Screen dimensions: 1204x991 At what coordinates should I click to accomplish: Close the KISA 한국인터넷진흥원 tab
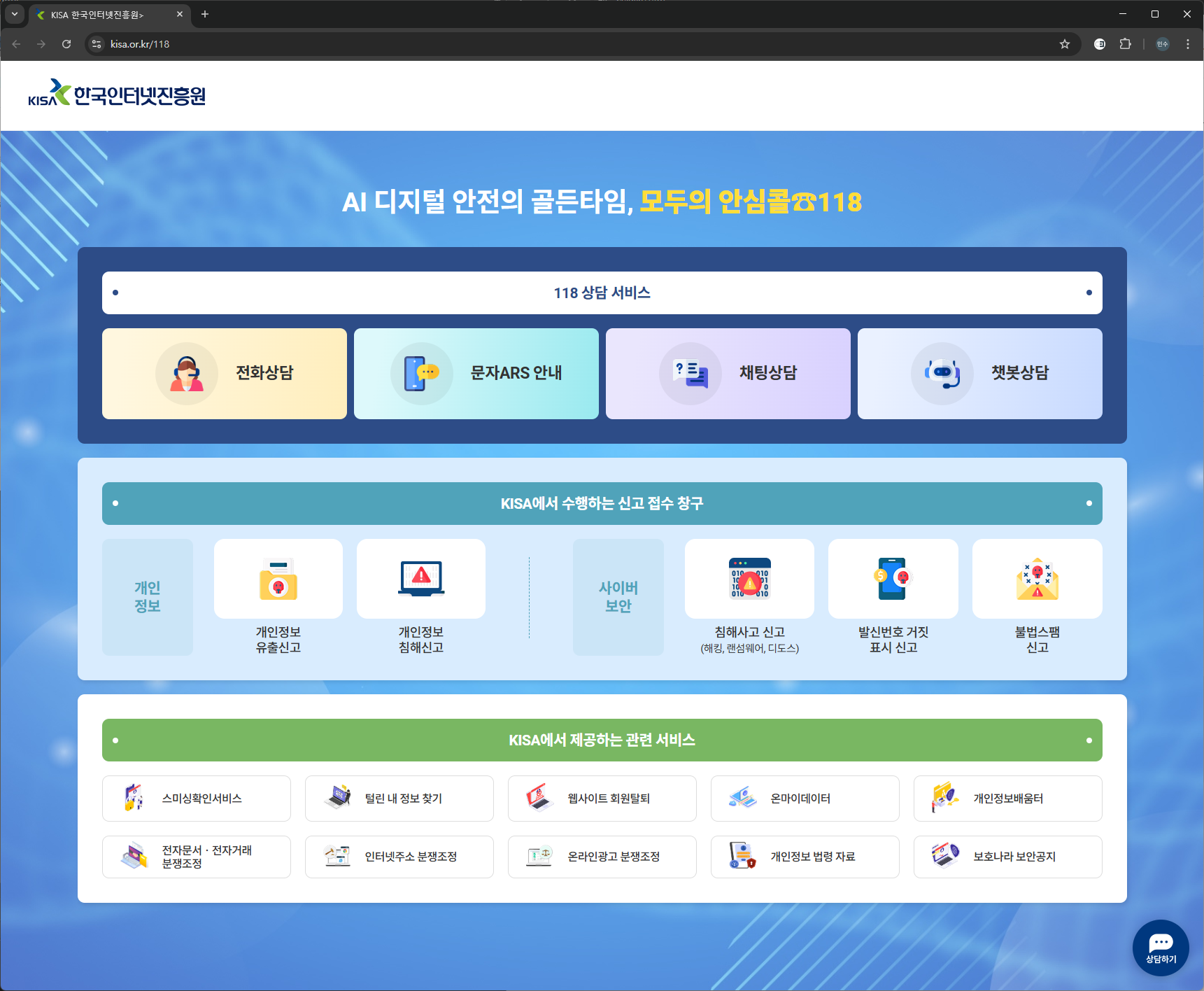180,14
